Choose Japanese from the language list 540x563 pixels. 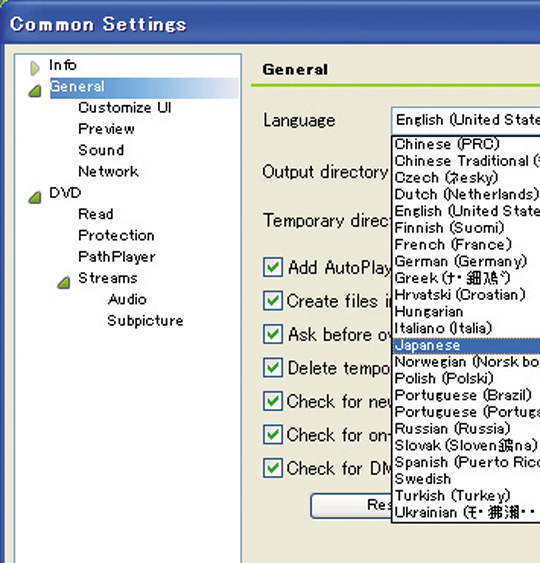[x=466, y=345]
